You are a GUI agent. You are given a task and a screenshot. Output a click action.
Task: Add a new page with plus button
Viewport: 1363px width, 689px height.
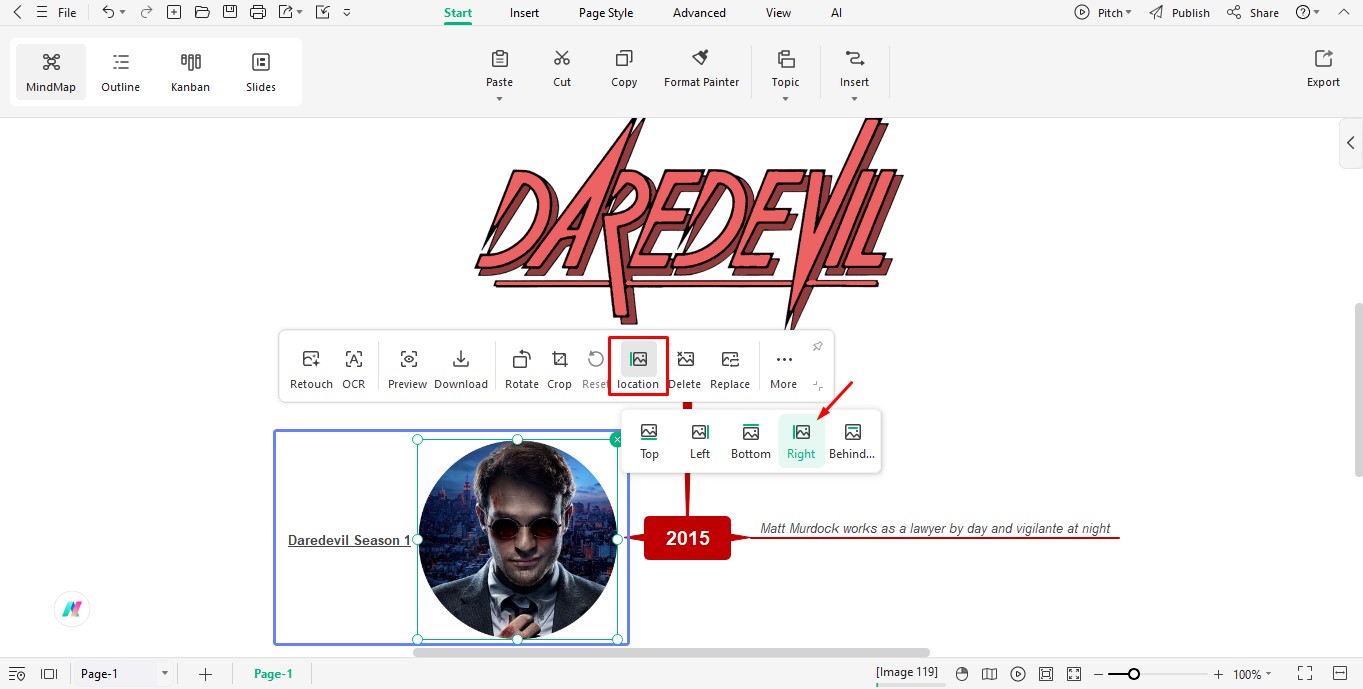(x=205, y=674)
